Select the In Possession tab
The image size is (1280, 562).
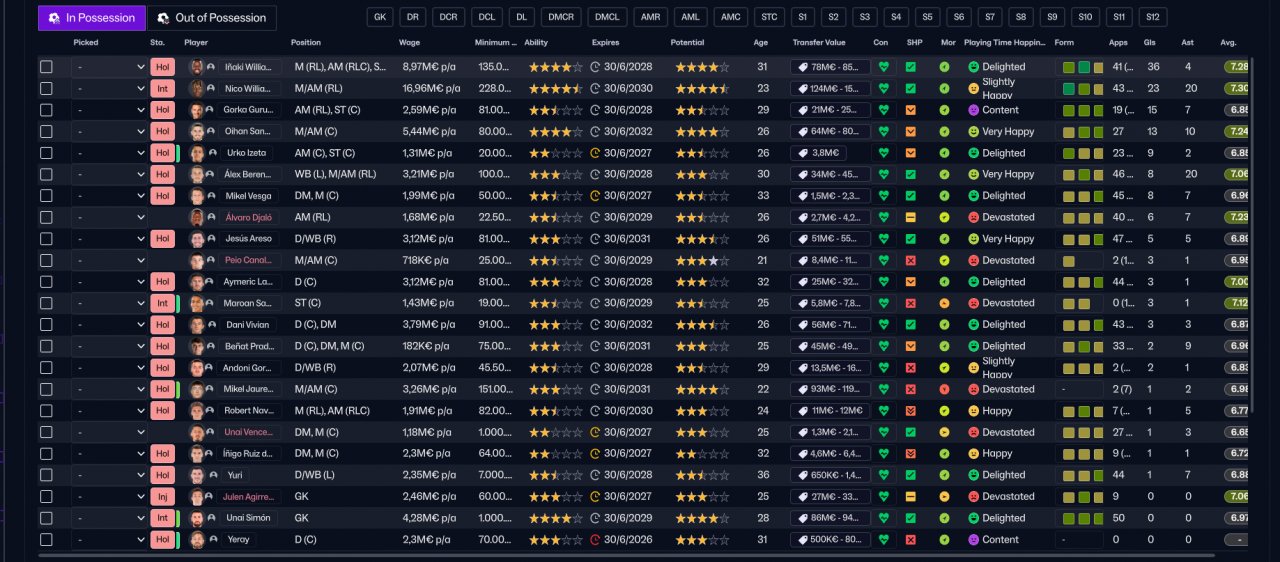(91, 18)
